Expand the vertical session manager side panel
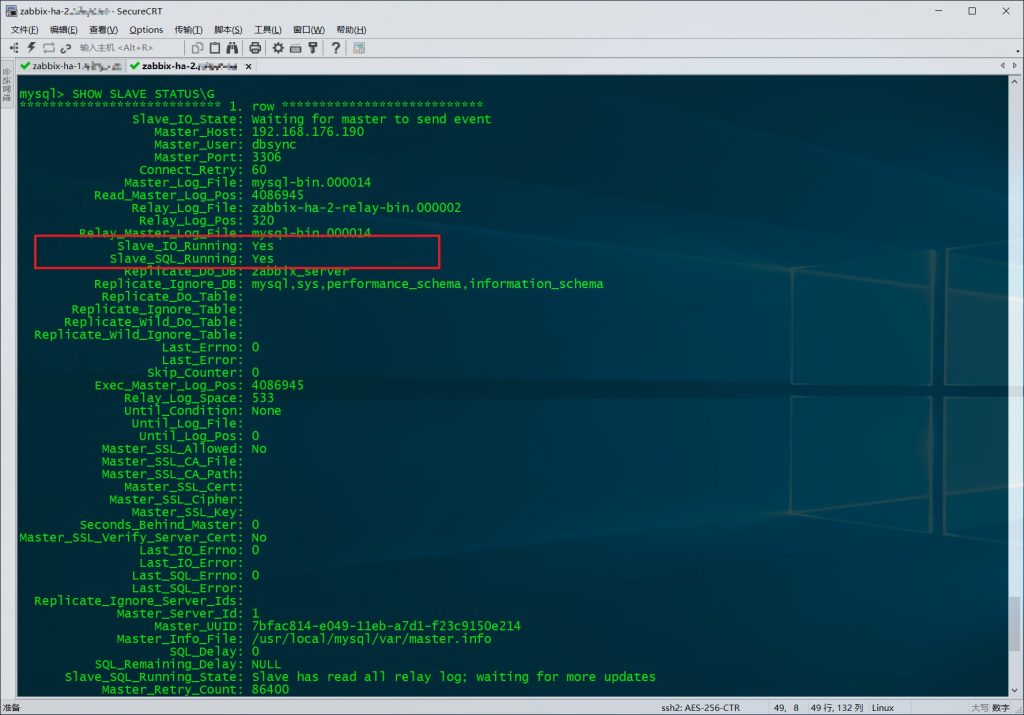1024x715 pixels. [7, 84]
